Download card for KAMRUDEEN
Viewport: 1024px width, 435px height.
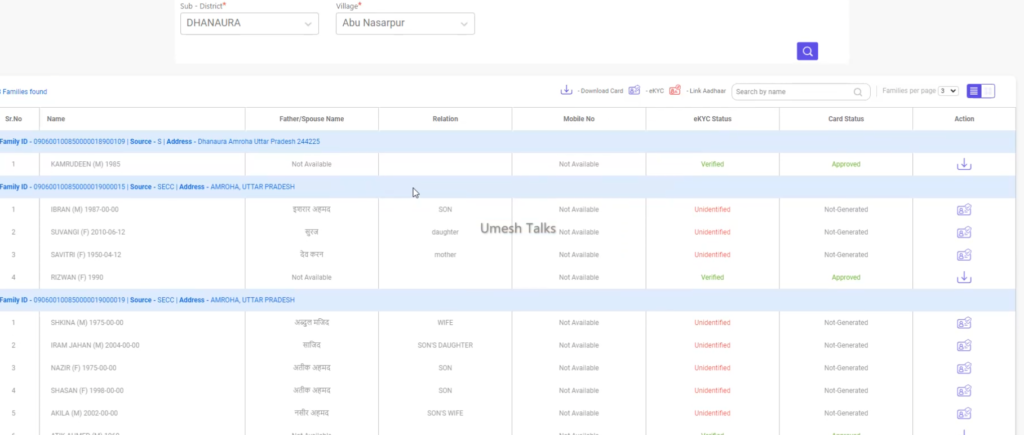pos(964,165)
